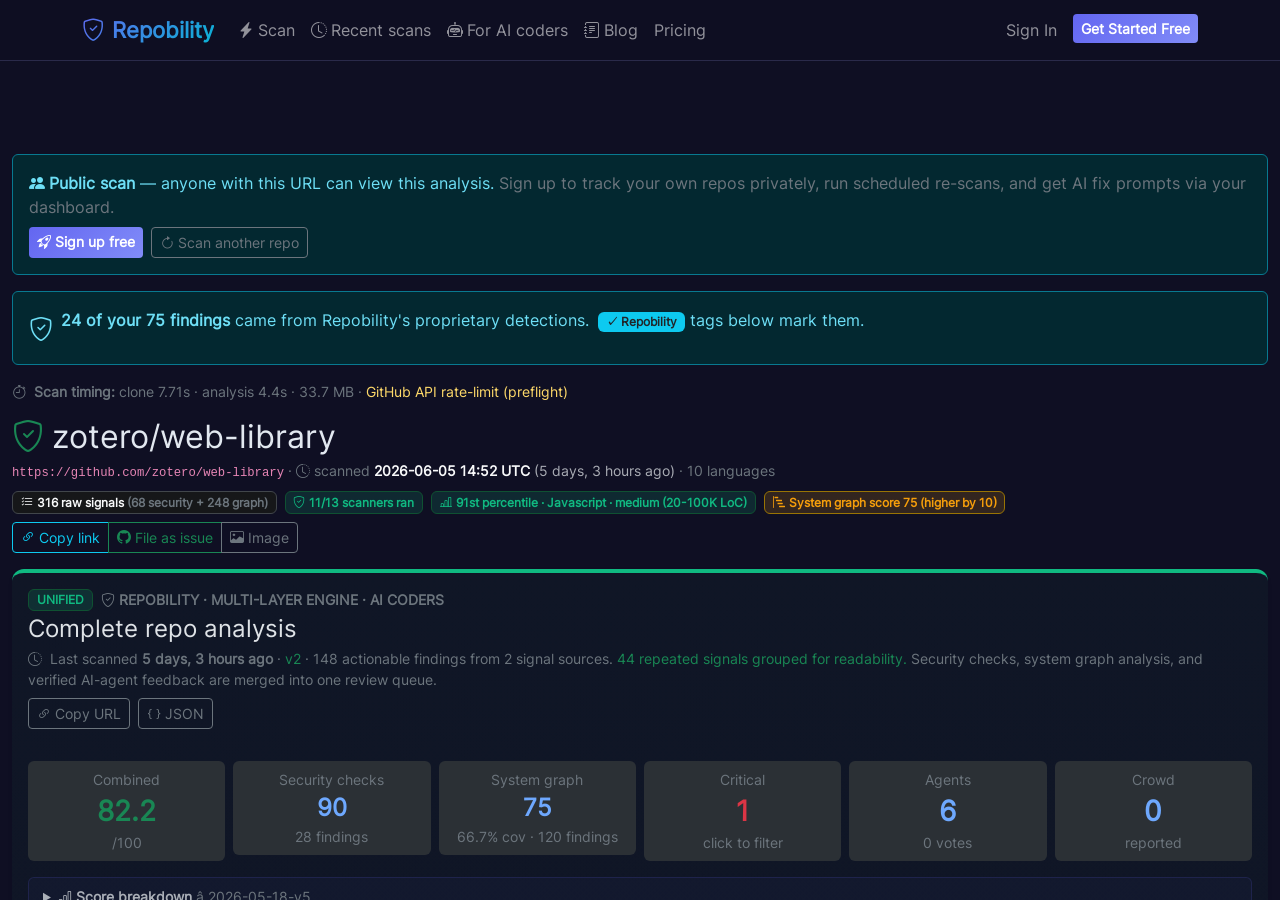Viewport: 1280px width, 900px height.
Task: Click the Repobility shield logo
Action: pos(93,30)
